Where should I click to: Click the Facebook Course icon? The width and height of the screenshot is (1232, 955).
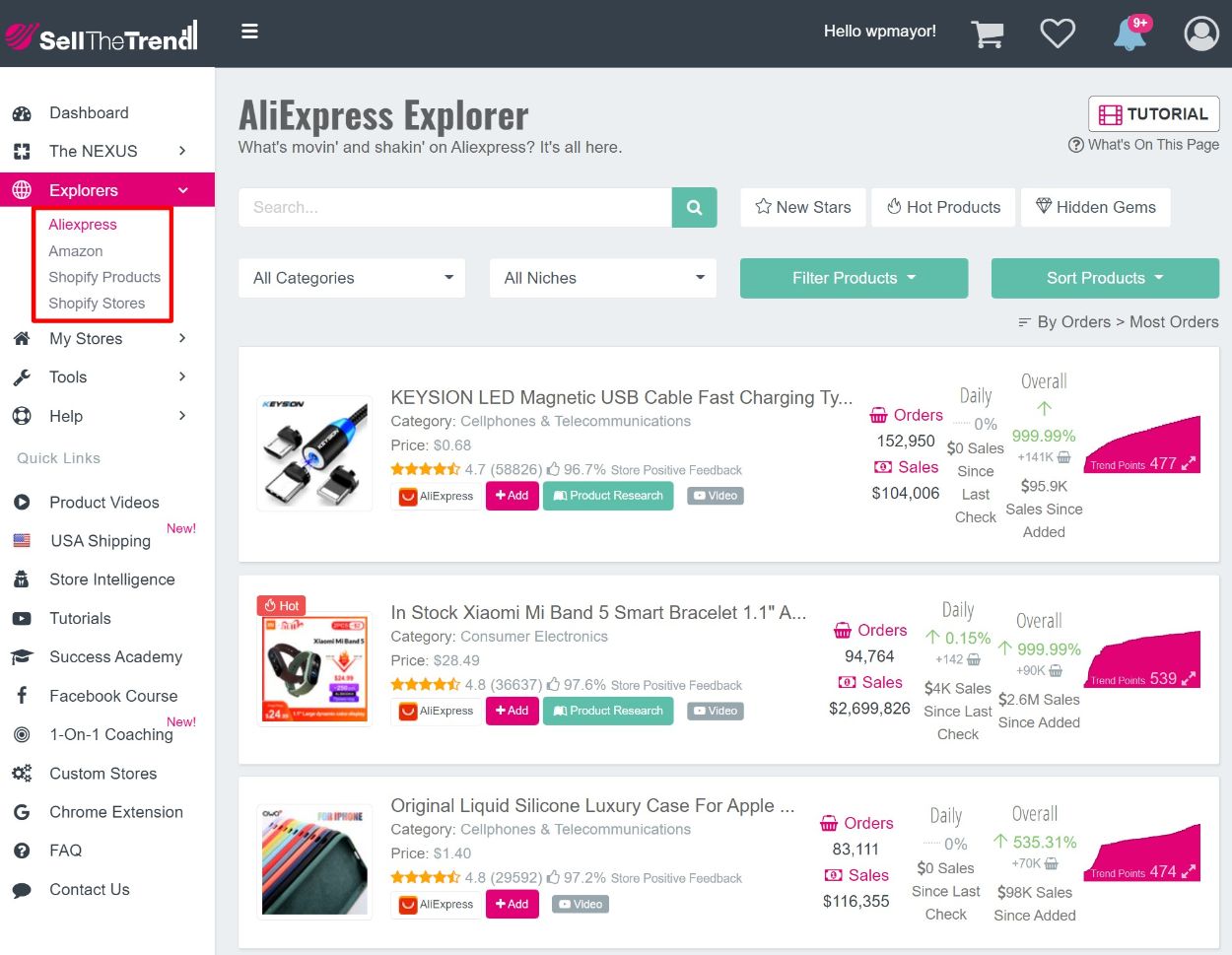(22, 696)
